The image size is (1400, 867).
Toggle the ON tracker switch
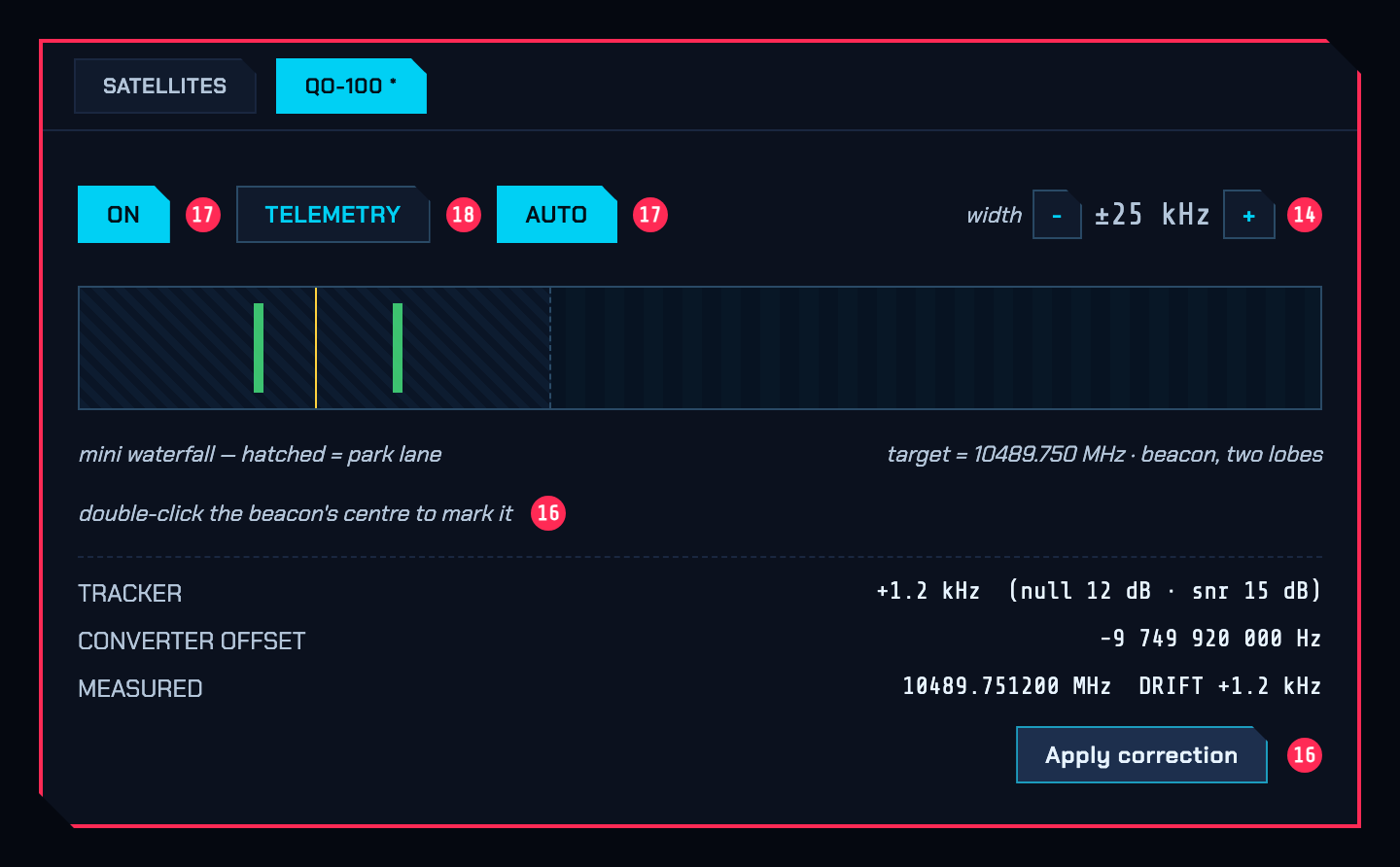coord(123,214)
